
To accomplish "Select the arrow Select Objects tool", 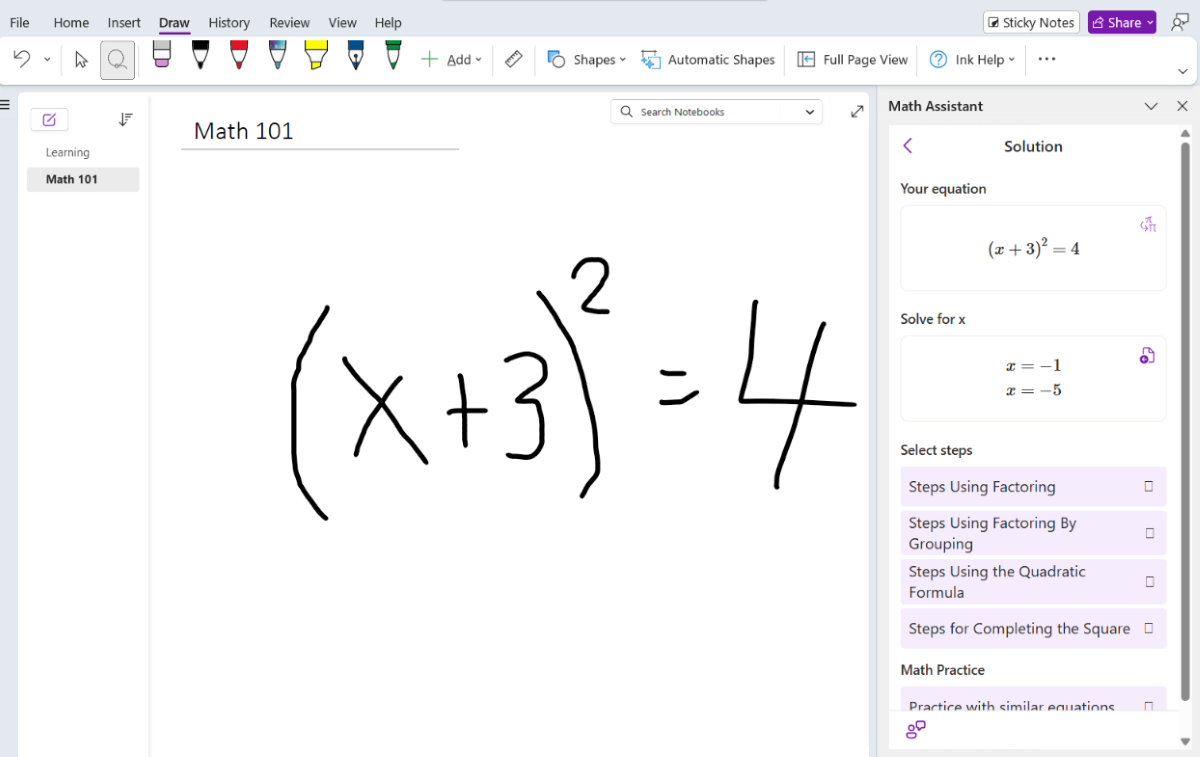I will pos(81,60).
